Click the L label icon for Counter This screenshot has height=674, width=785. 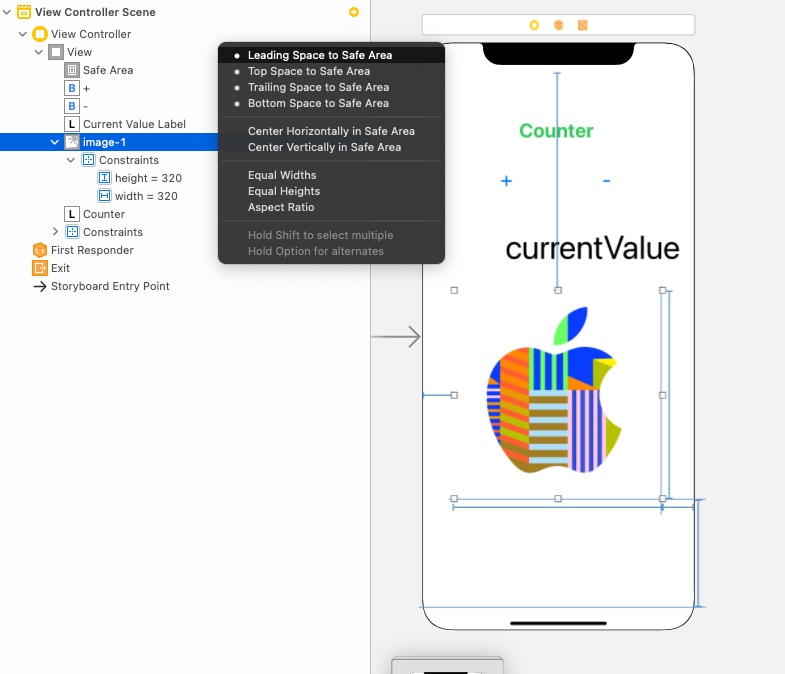click(72, 214)
